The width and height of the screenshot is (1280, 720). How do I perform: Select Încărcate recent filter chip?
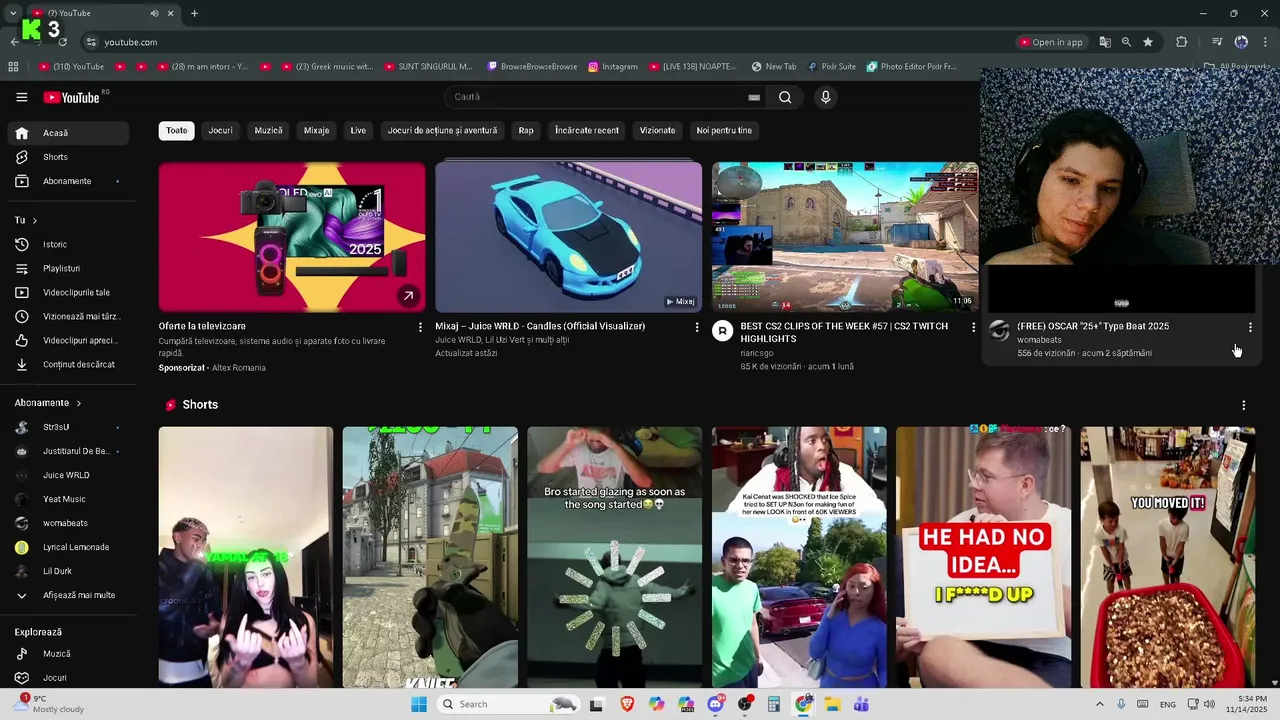click(587, 130)
